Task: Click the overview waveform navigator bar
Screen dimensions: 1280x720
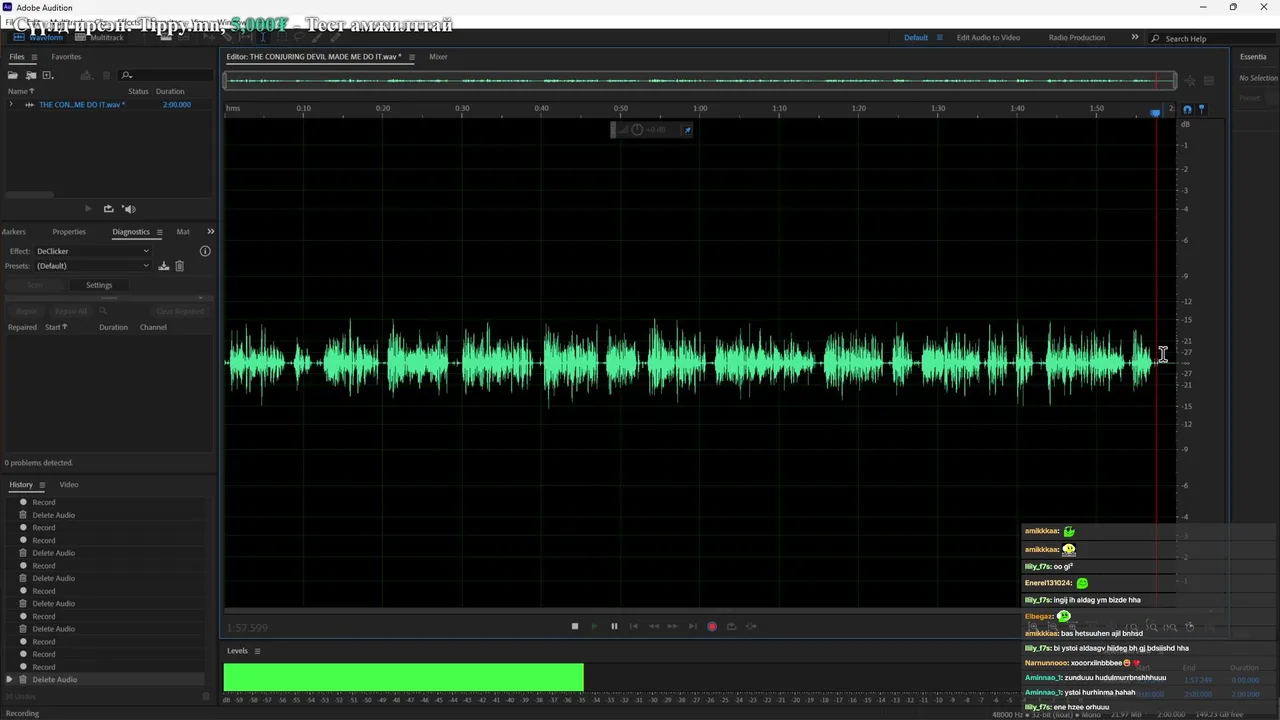Action: (699, 81)
